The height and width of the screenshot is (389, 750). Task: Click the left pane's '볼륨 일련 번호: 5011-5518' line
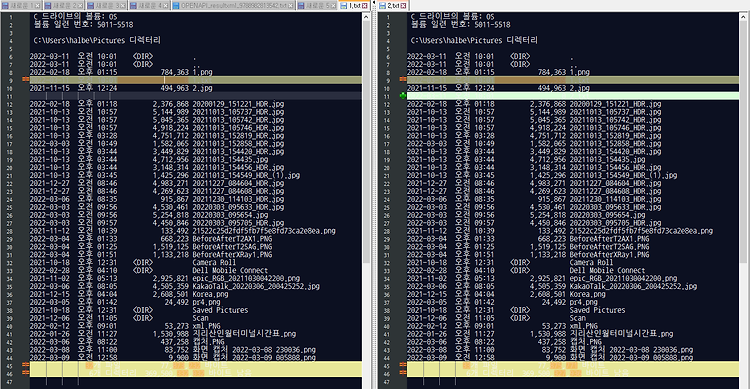(83, 24)
